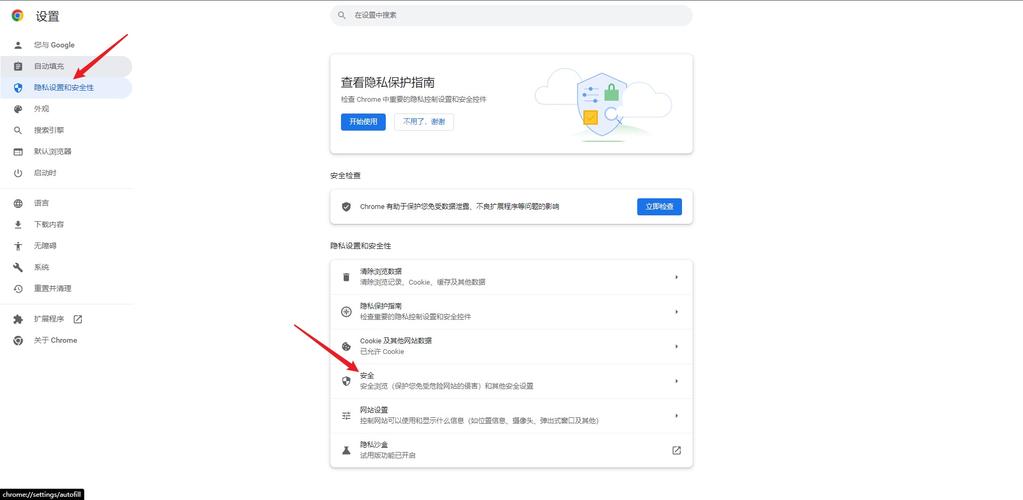
Task: Click the 试用版功能已开启 text
Action: (x=388, y=455)
